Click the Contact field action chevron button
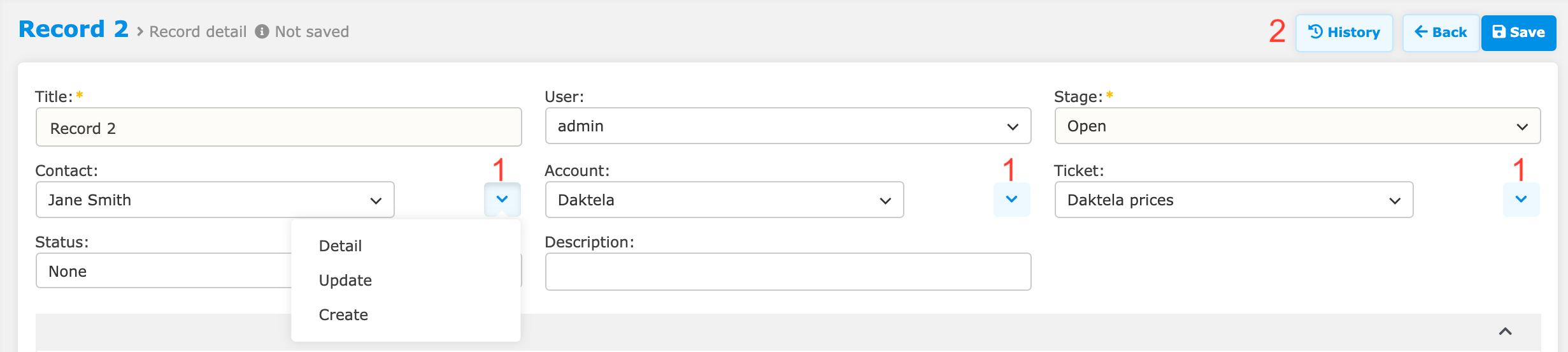This screenshot has width=1568, height=352. tap(502, 200)
